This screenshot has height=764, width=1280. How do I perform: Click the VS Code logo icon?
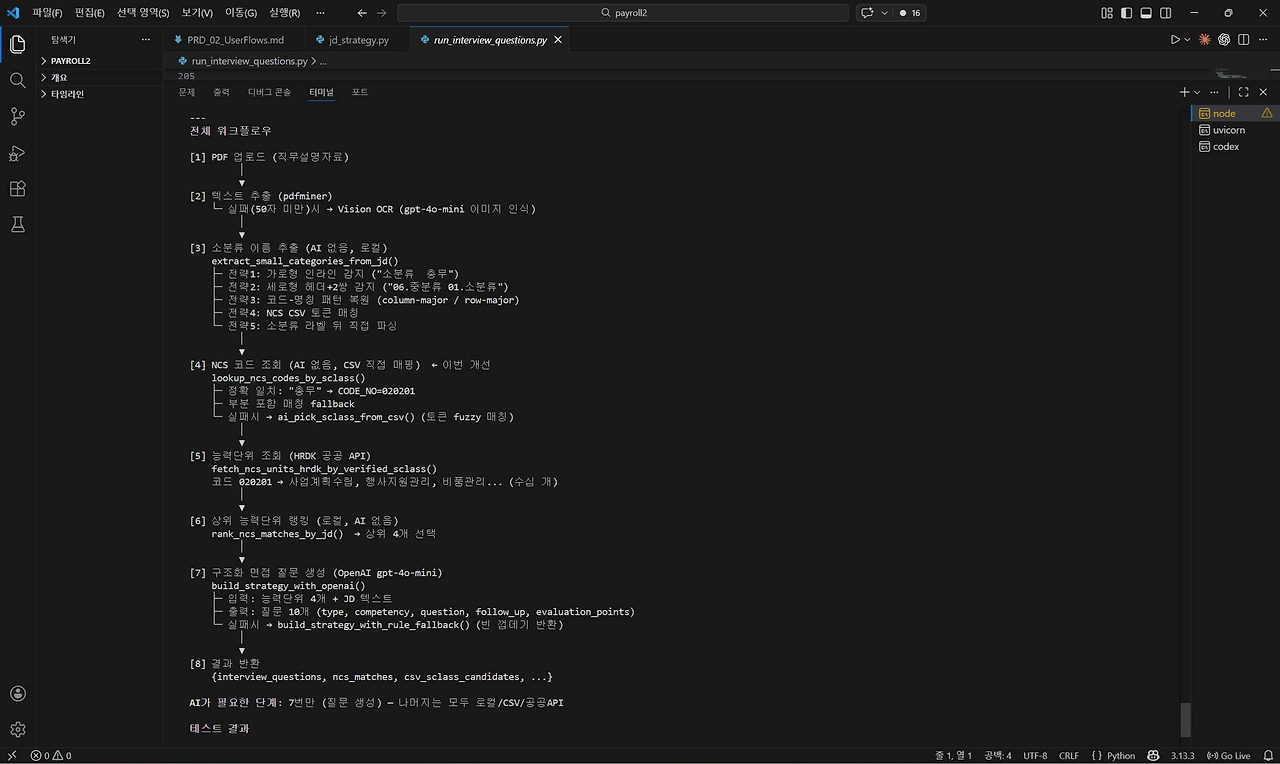pos(13,13)
